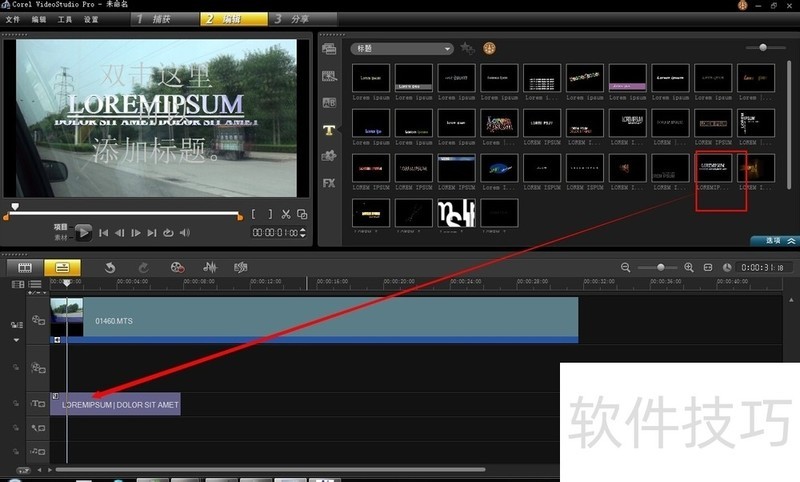This screenshot has width=800, height=482.
Task: Select the 2 编辑 step tab
Action: pos(234,19)
